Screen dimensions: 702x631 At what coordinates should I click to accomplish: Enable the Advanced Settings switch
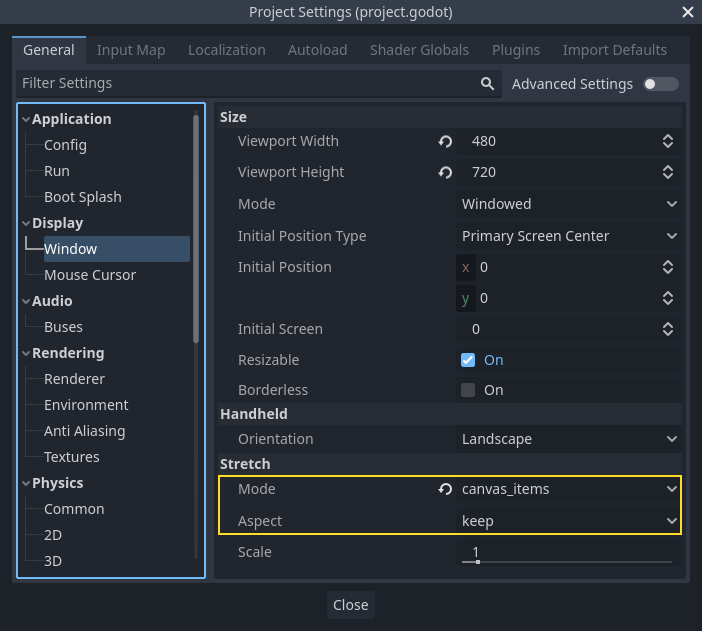pyautogui.click(x=661, y=84)
